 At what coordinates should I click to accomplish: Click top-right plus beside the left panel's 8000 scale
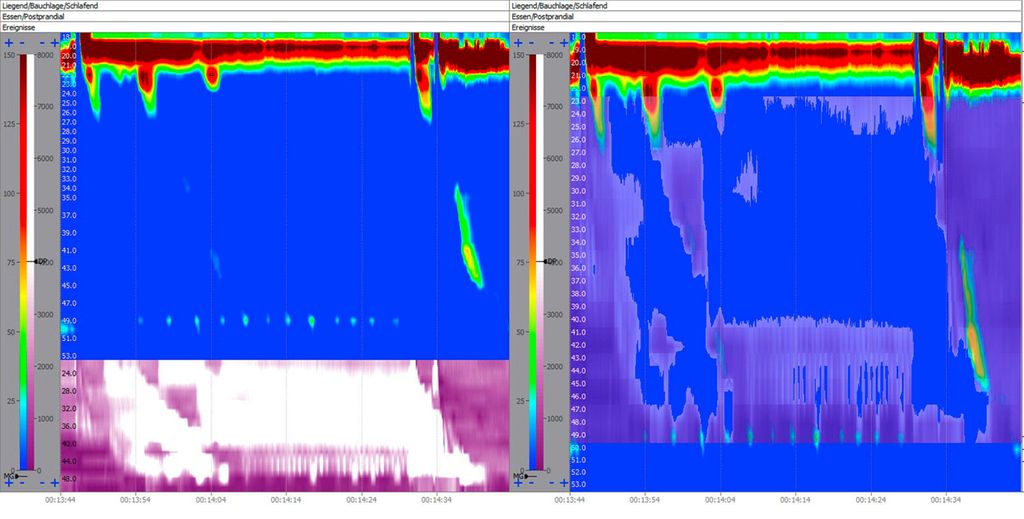55,43
